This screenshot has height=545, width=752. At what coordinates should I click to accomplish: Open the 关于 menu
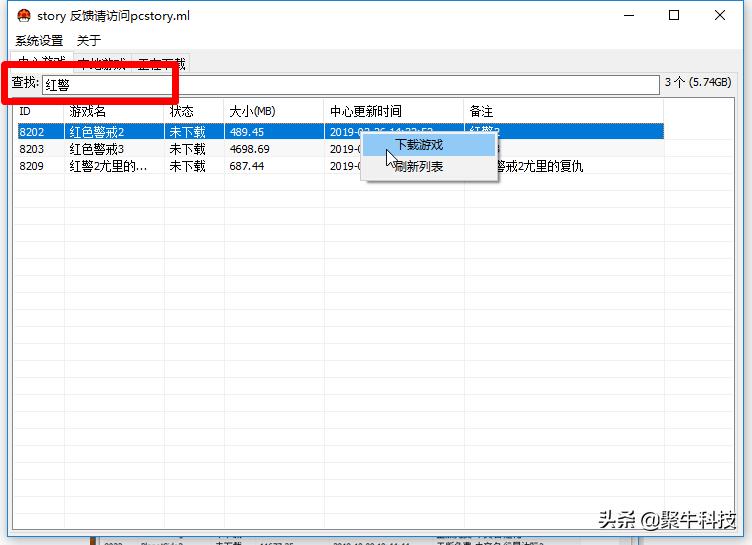coord(89,40)
